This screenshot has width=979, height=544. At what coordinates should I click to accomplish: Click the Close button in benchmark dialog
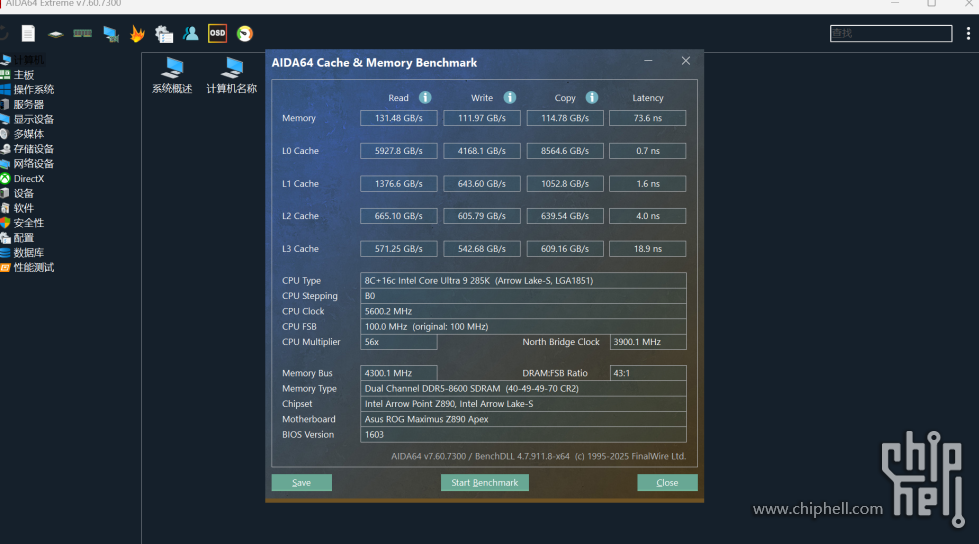pyautogui.click(x=667, y=483)
